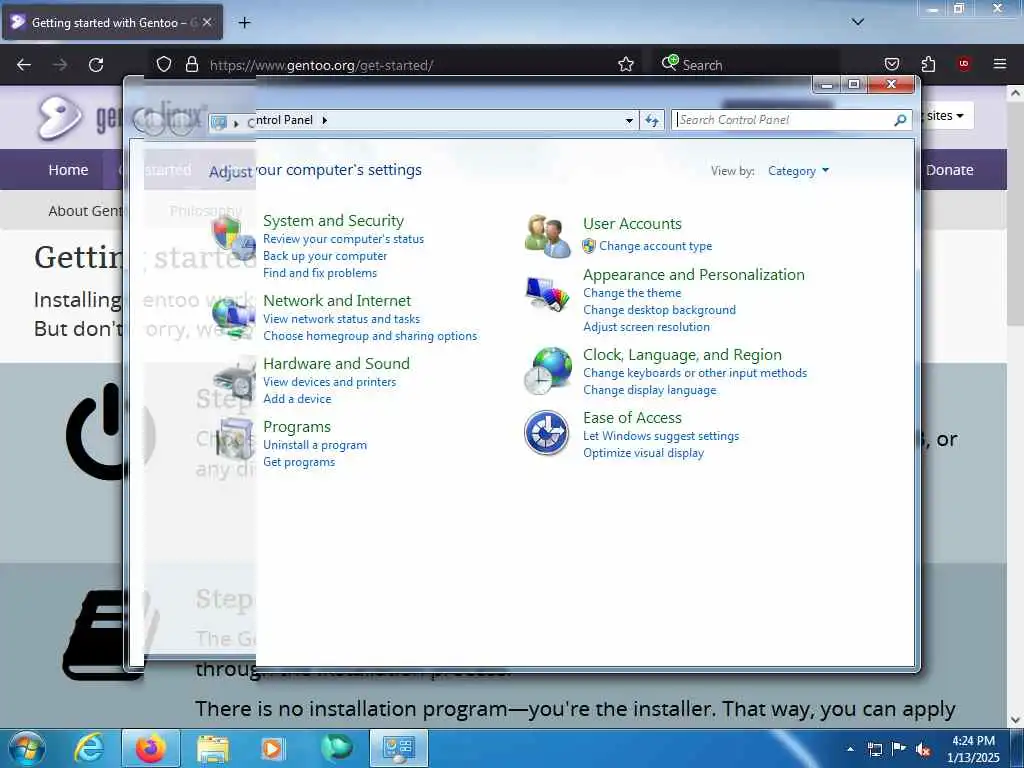This screenshot has height=768, width=1024.
Task: Click the User Accounts people icon
Action: click(x=547, y=236)
